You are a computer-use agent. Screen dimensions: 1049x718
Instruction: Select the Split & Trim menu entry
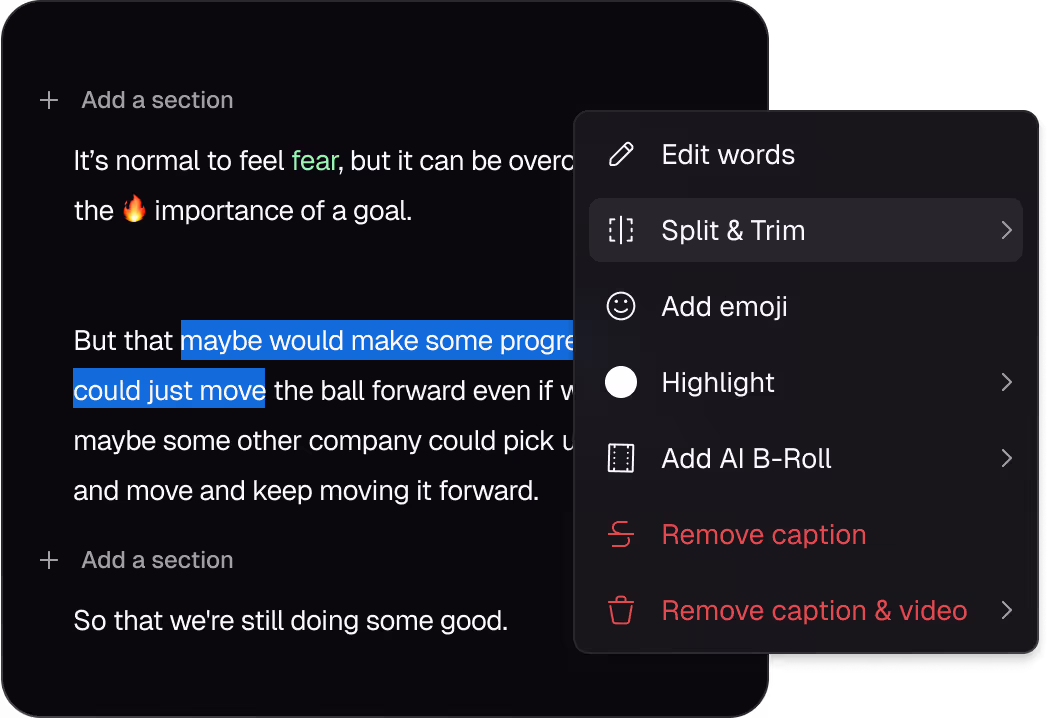click(x=733, y=230)
